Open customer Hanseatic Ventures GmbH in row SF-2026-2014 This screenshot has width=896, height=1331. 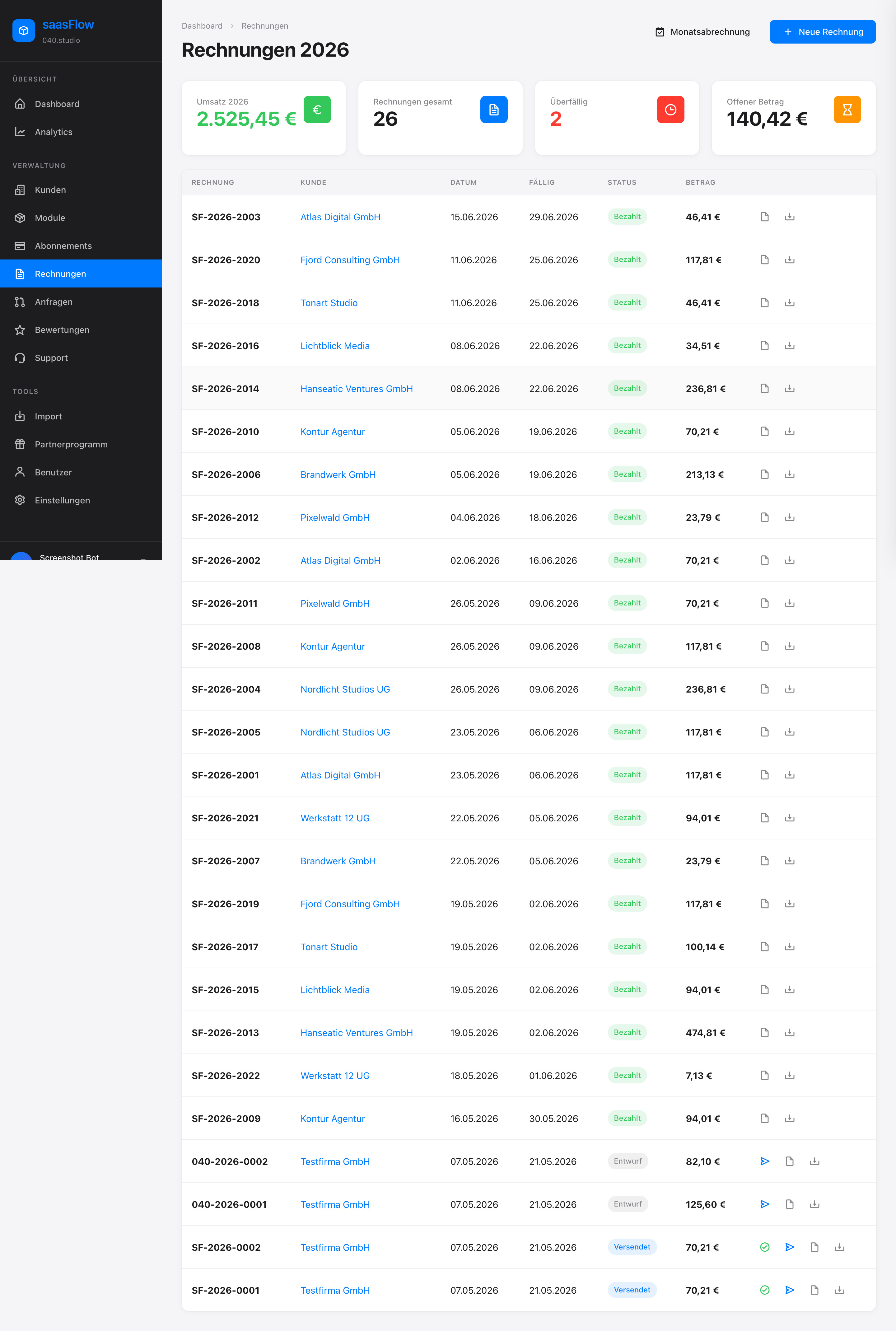tap(357, 389)
